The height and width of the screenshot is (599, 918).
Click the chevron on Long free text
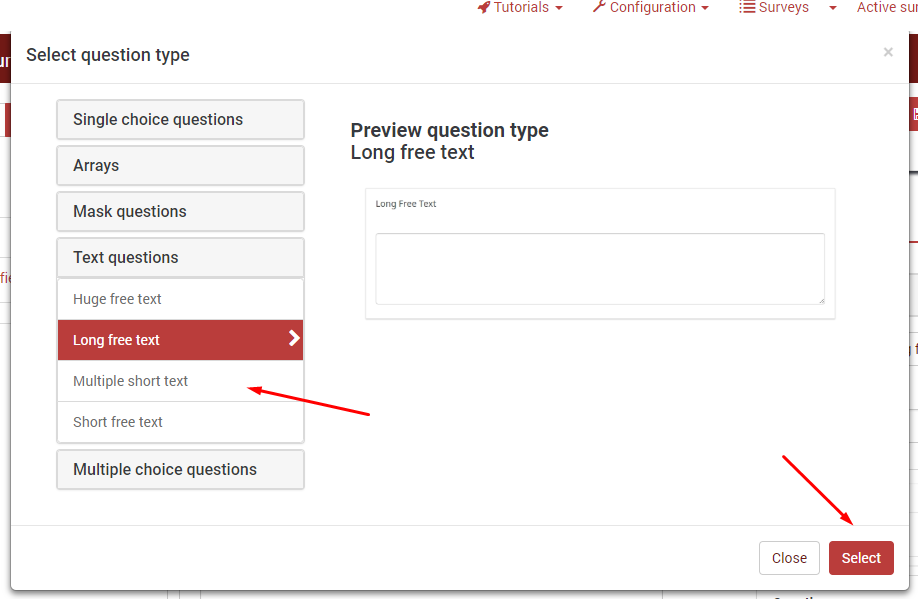(294, 338)
